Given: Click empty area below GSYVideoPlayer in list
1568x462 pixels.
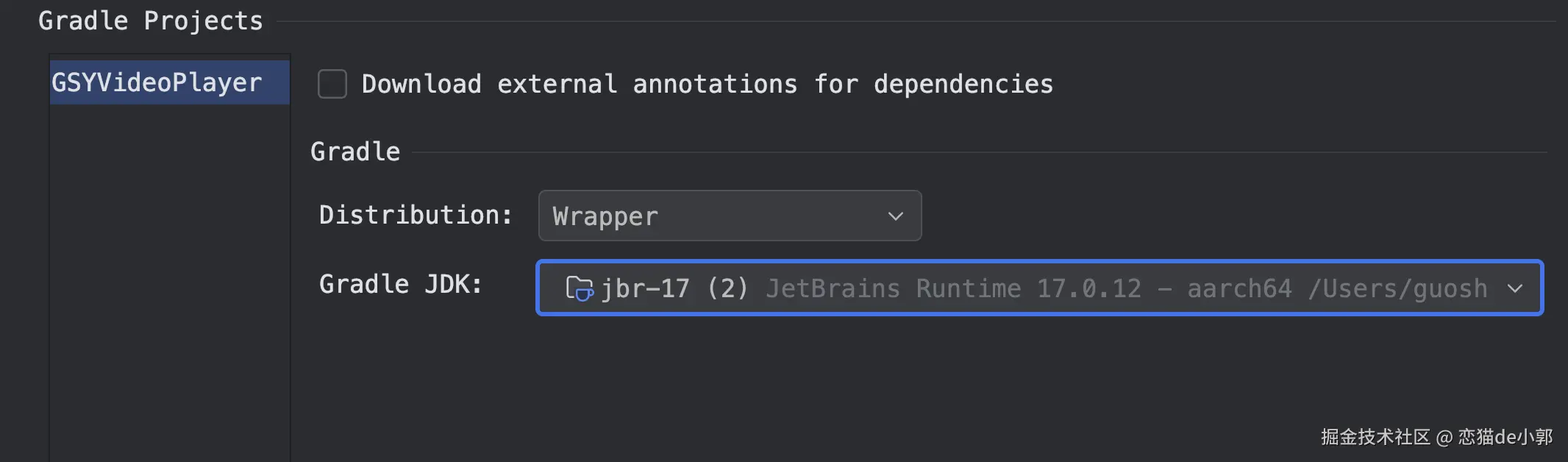Looking at the screenshot, I should 170,280.
